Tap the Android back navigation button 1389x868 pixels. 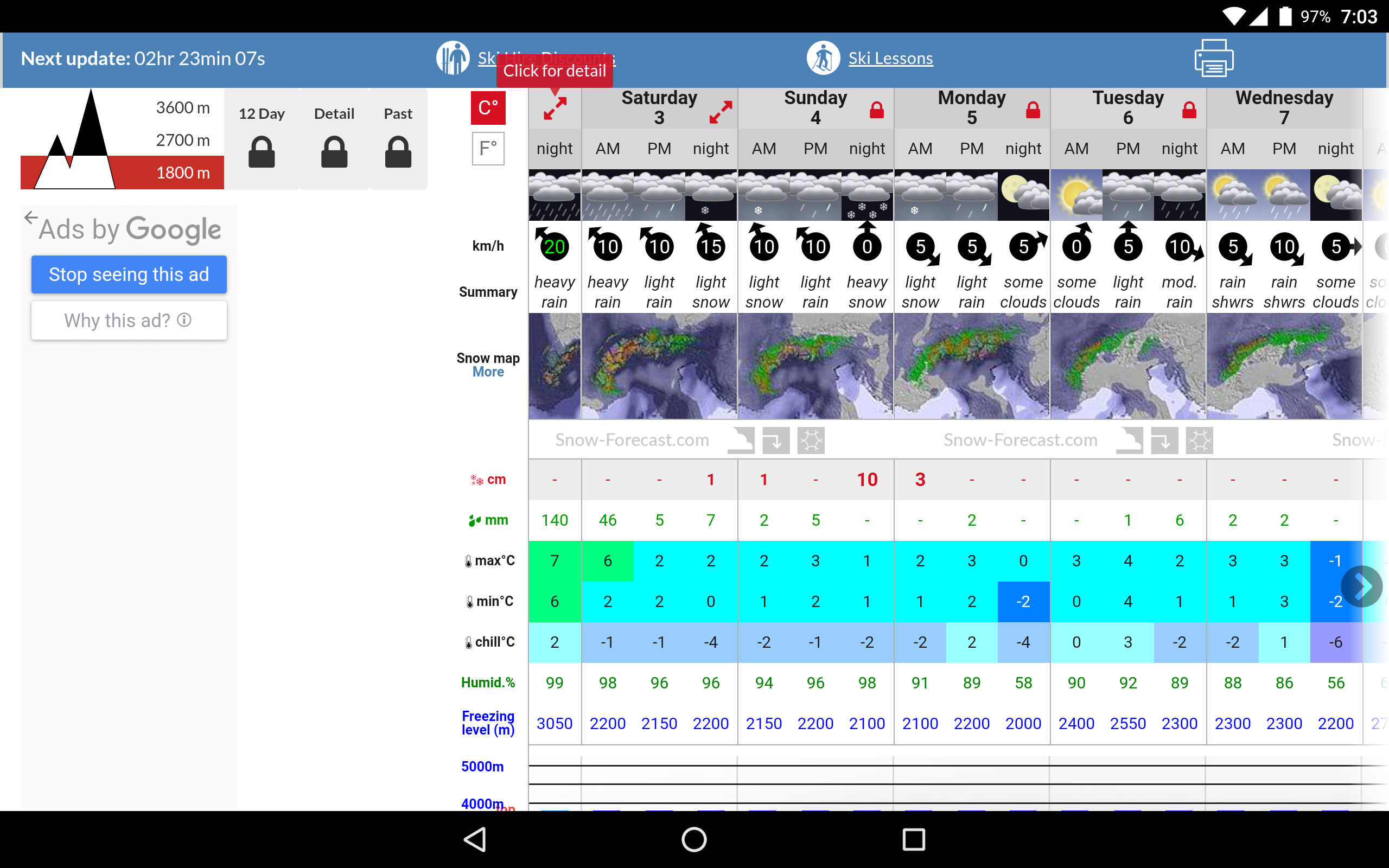pos(475,839)
